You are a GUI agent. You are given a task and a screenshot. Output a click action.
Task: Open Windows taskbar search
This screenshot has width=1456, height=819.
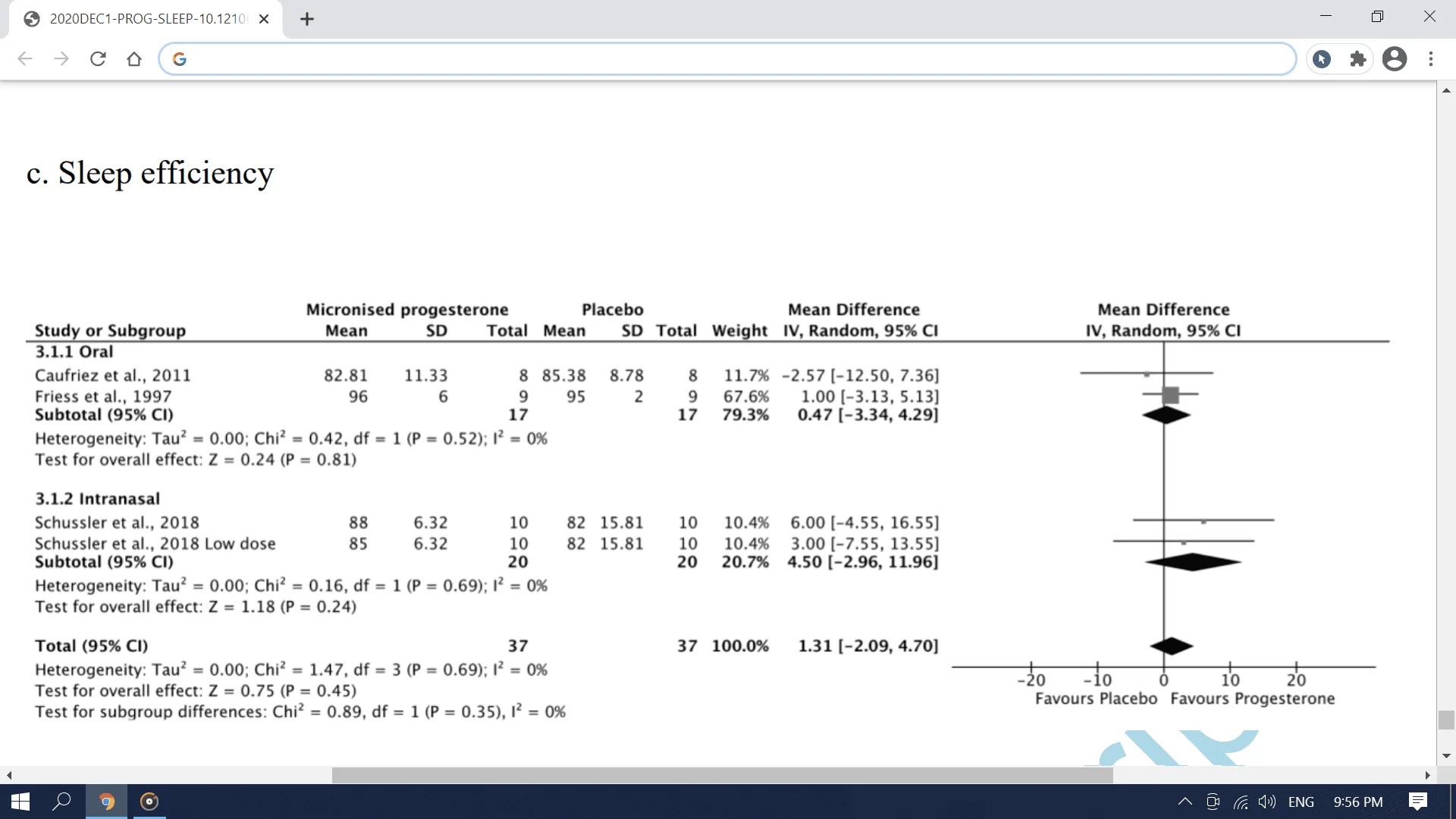point(61,802)
